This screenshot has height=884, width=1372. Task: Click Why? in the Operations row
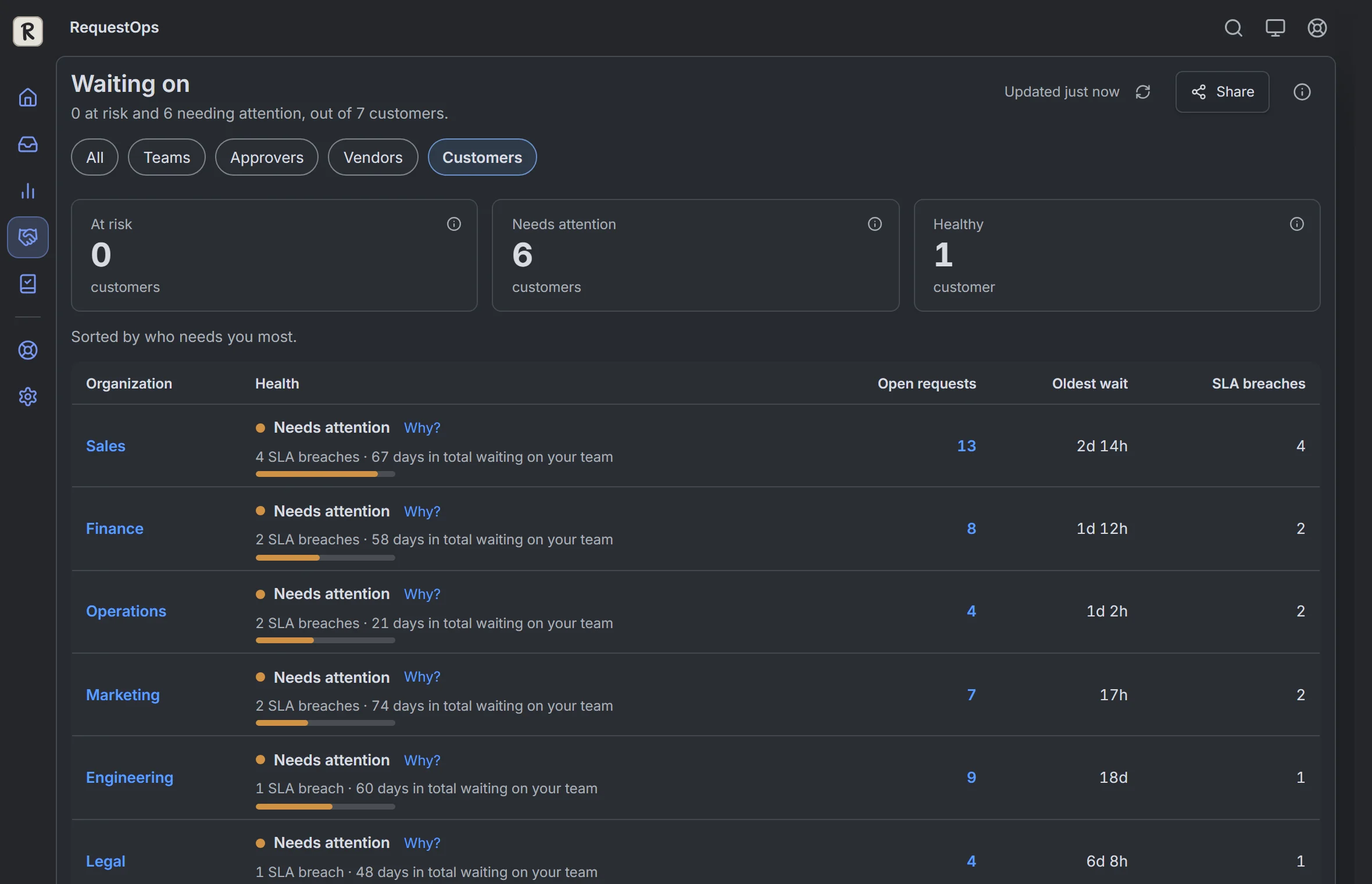[x=422, y=594]
